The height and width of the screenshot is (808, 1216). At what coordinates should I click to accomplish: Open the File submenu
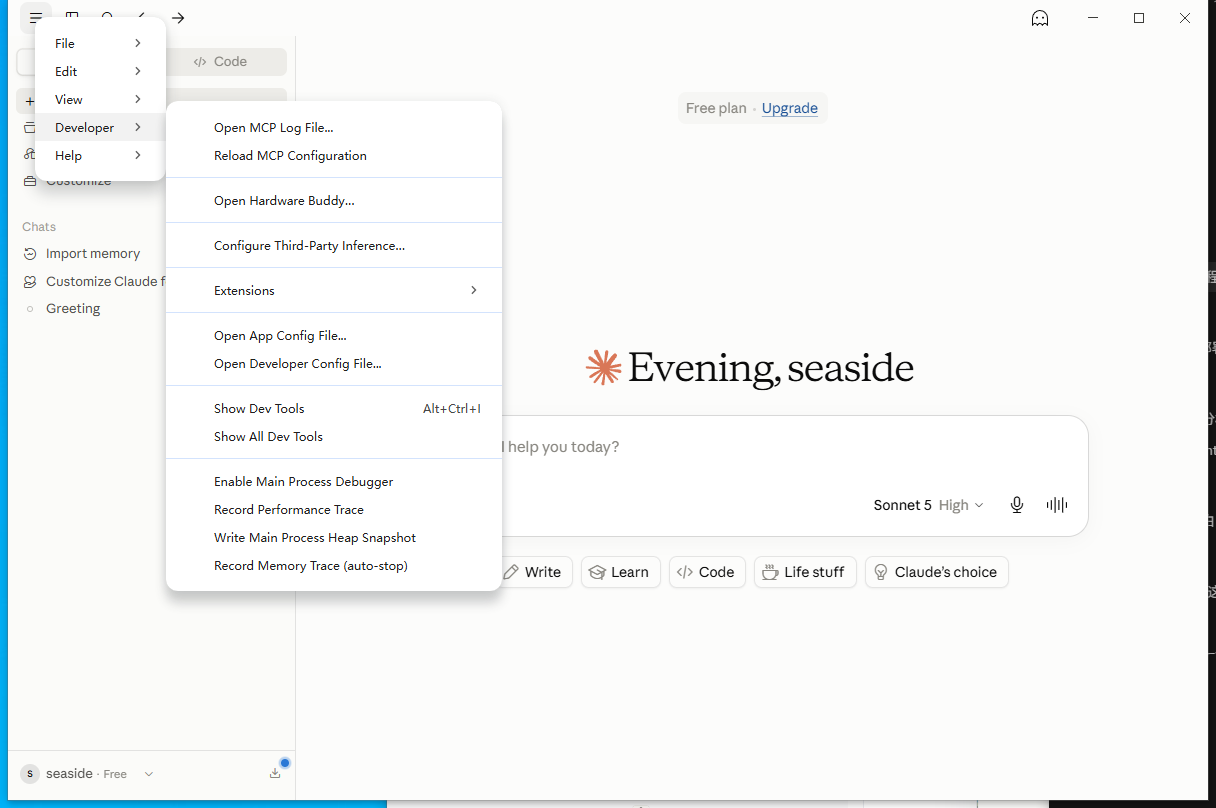pos(100,43)
